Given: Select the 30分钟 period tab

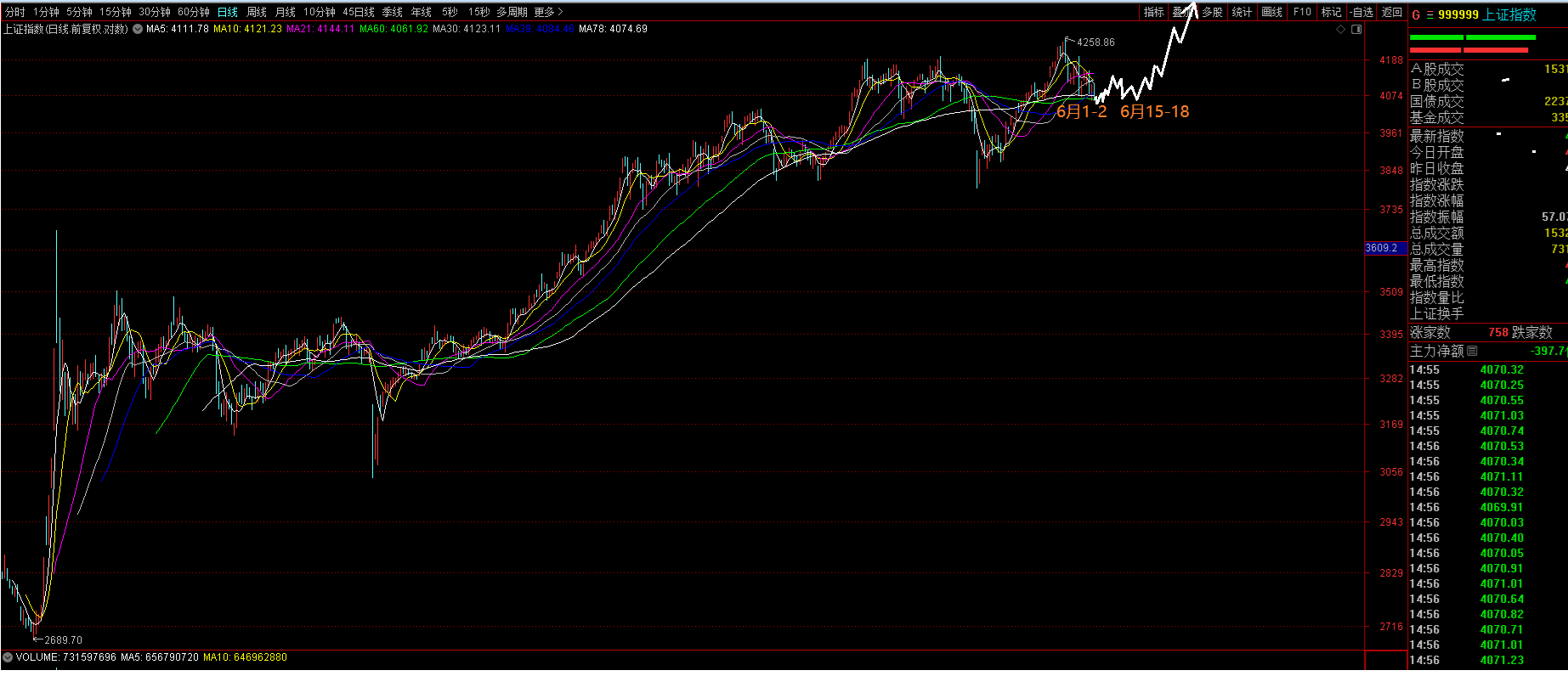Looking at the screenshot, I should click(155, 12).
